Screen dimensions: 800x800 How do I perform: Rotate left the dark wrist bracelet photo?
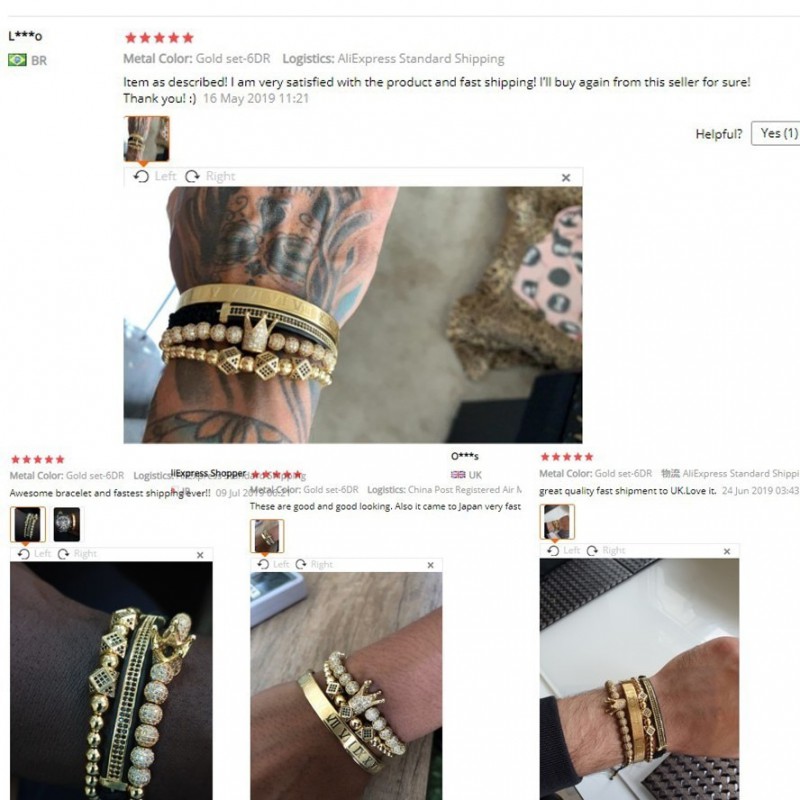[x=35, y=554]
